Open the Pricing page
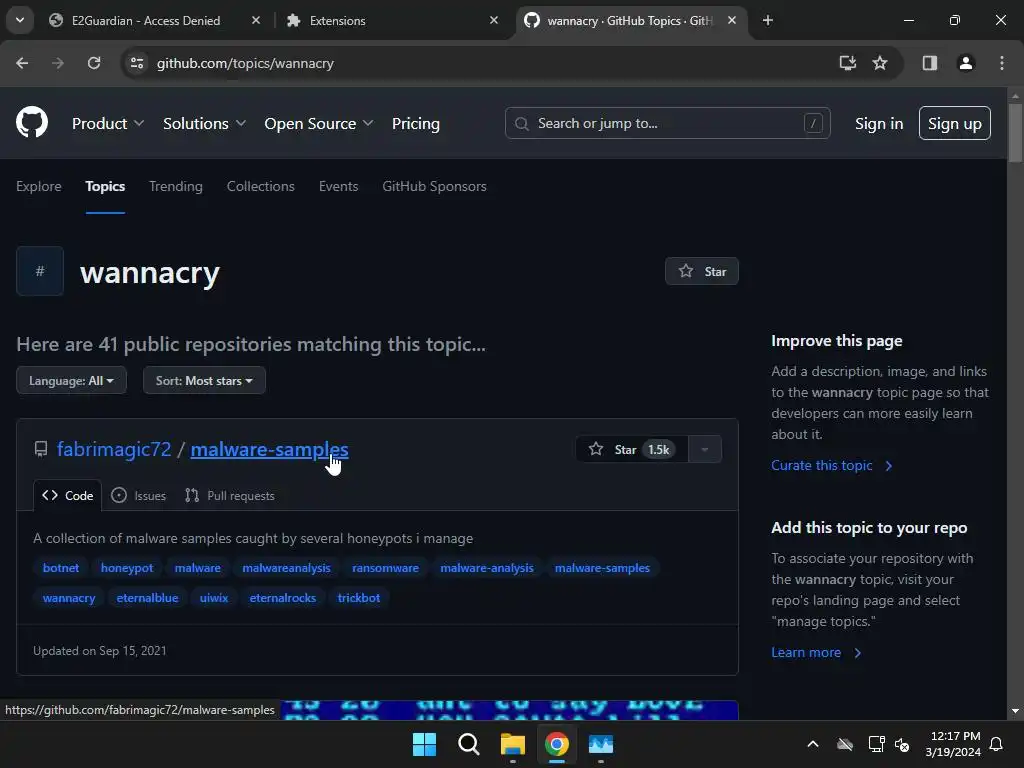This screenshot has width=1024, height=768. click(415, 123)
